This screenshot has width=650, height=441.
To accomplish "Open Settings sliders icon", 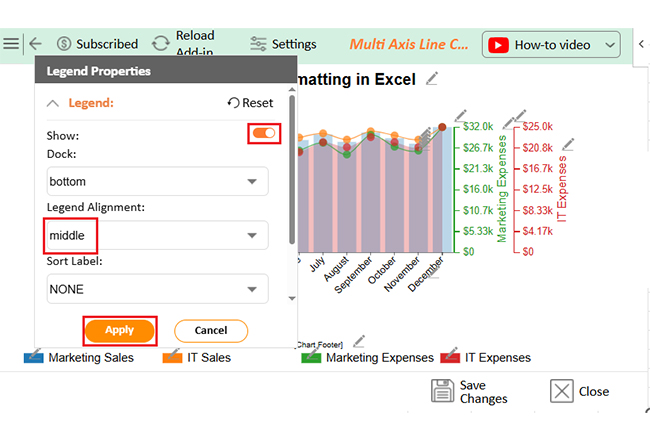I will pyautogui.click(x=259, y=44).
